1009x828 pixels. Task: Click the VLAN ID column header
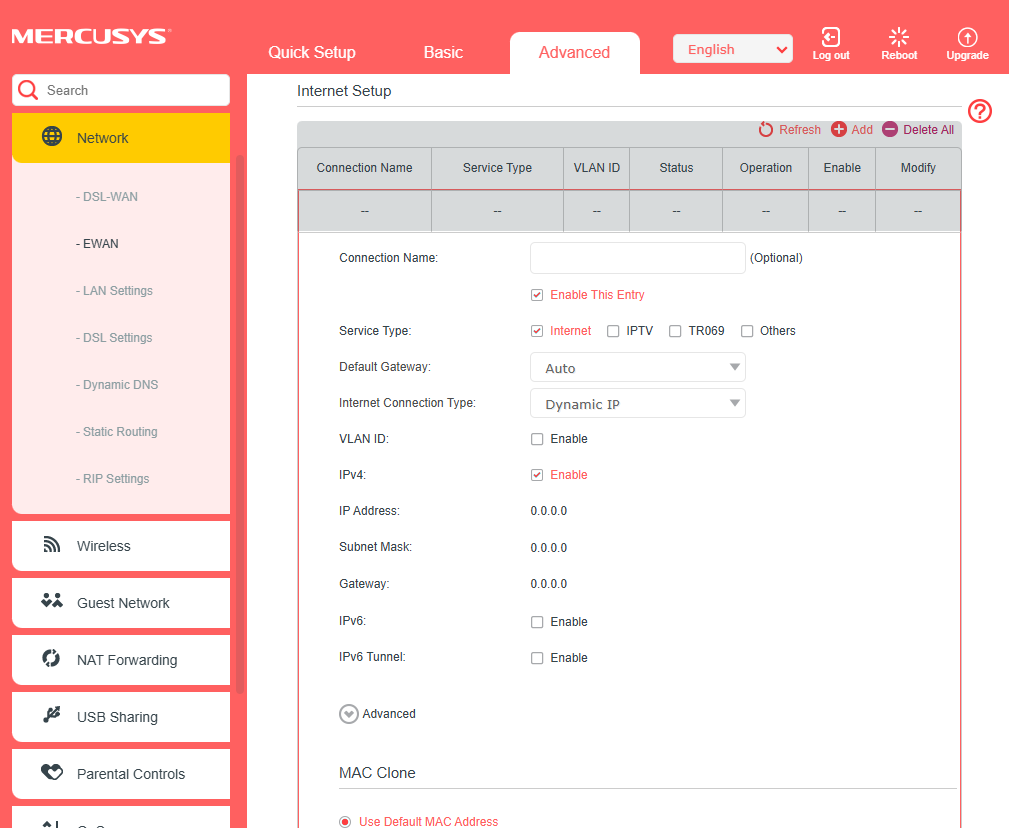[x=597, y=168]
